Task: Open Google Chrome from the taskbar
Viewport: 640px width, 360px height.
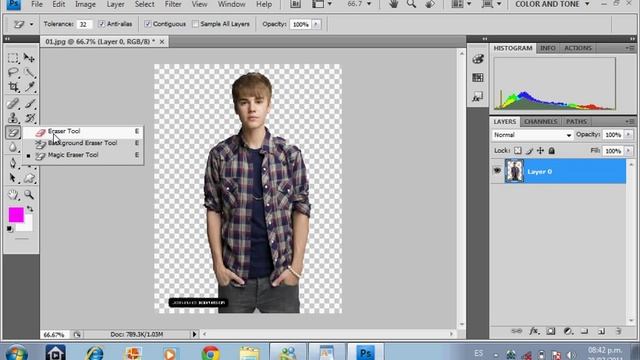Action: click(210, 353)
